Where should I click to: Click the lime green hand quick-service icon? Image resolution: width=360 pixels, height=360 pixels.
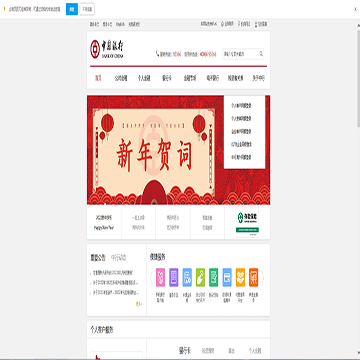point(200,277)
